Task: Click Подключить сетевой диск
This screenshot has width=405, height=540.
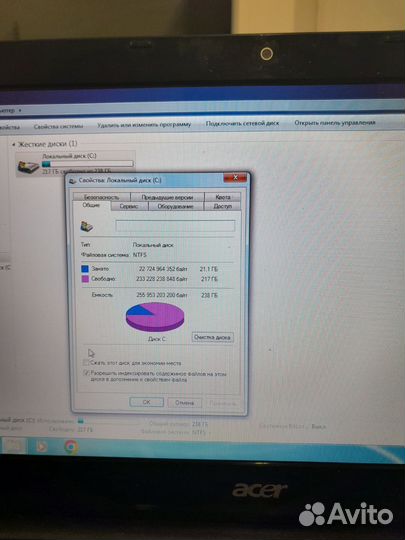Action: point(242,123)
